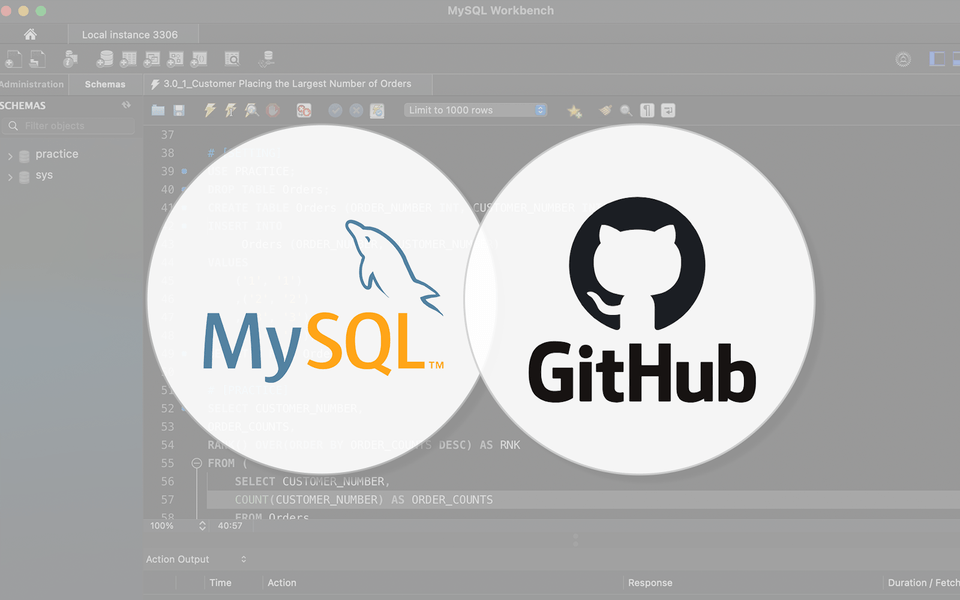Screen dimensions: 960x600
Task: Roll back the current transaction
Action: click(x=356, y=110)
